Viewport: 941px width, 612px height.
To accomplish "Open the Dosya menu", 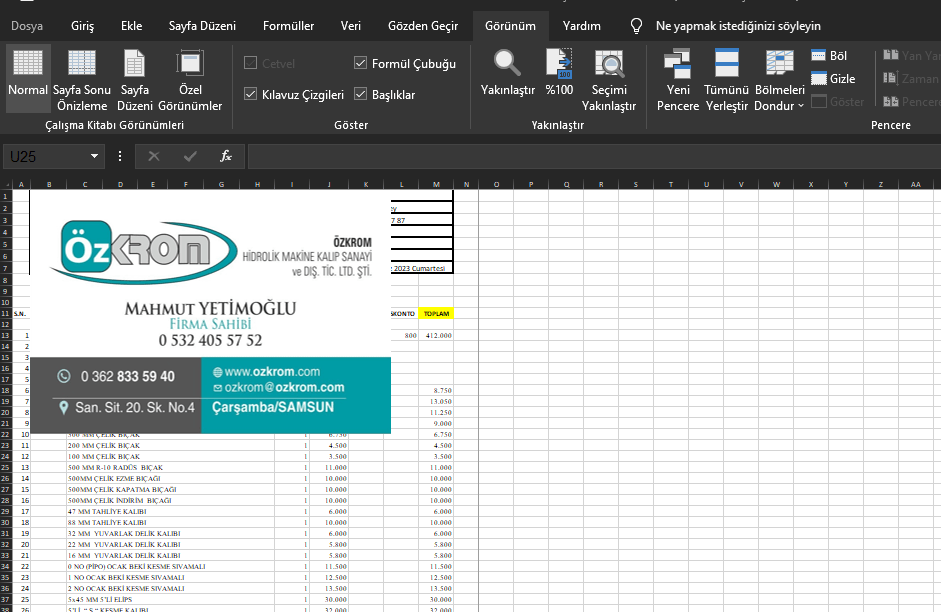I will [x=27, y=26].
